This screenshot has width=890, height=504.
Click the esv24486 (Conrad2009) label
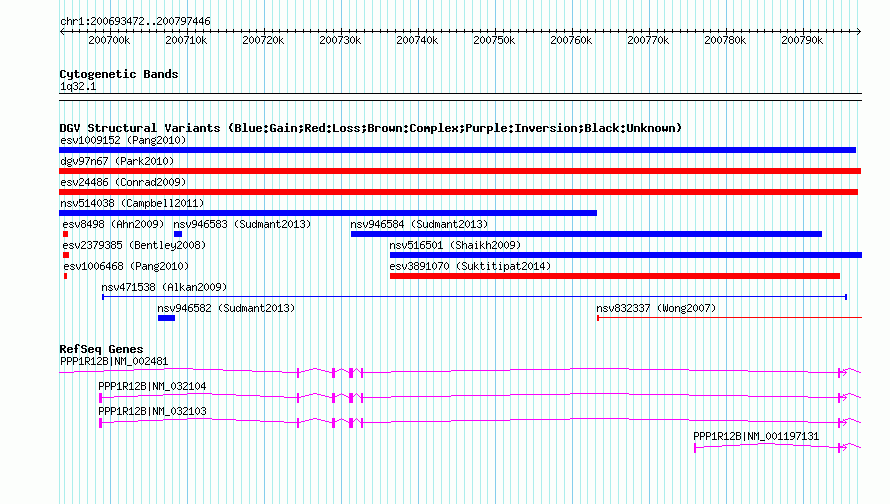point(123,182)
